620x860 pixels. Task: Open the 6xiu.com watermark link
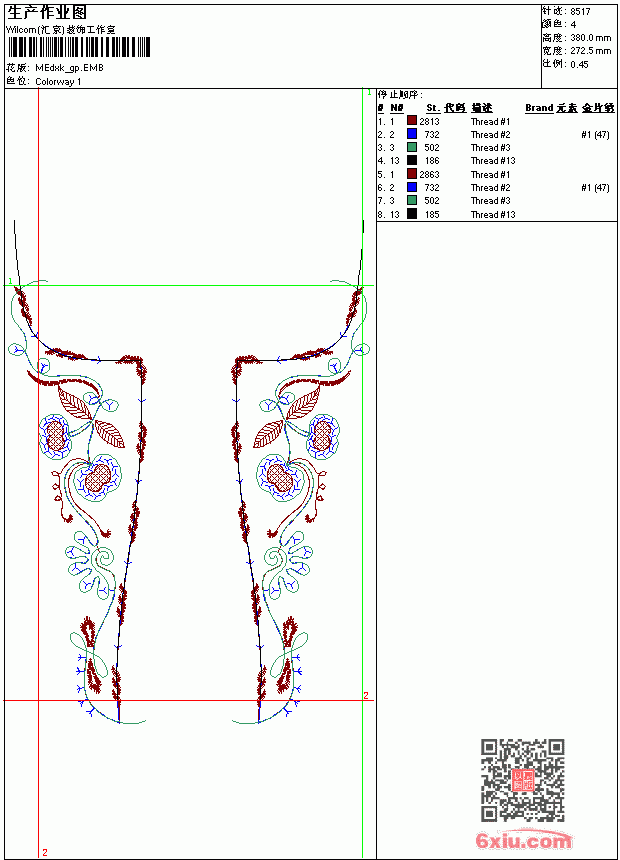pyautogui.click(x=523, y=841)
